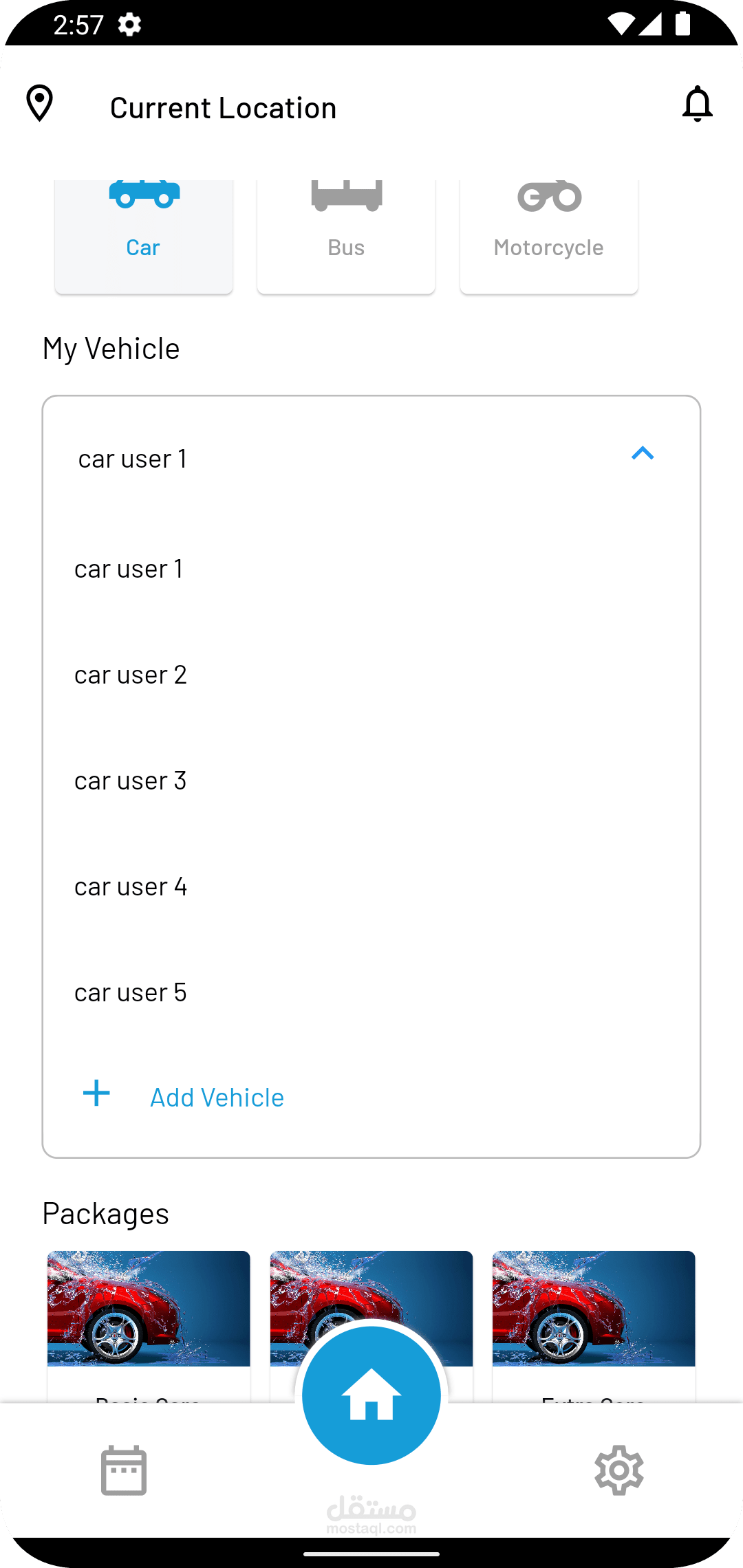
Task: Tap the Home button in bottom bar
Action: 371,1396
